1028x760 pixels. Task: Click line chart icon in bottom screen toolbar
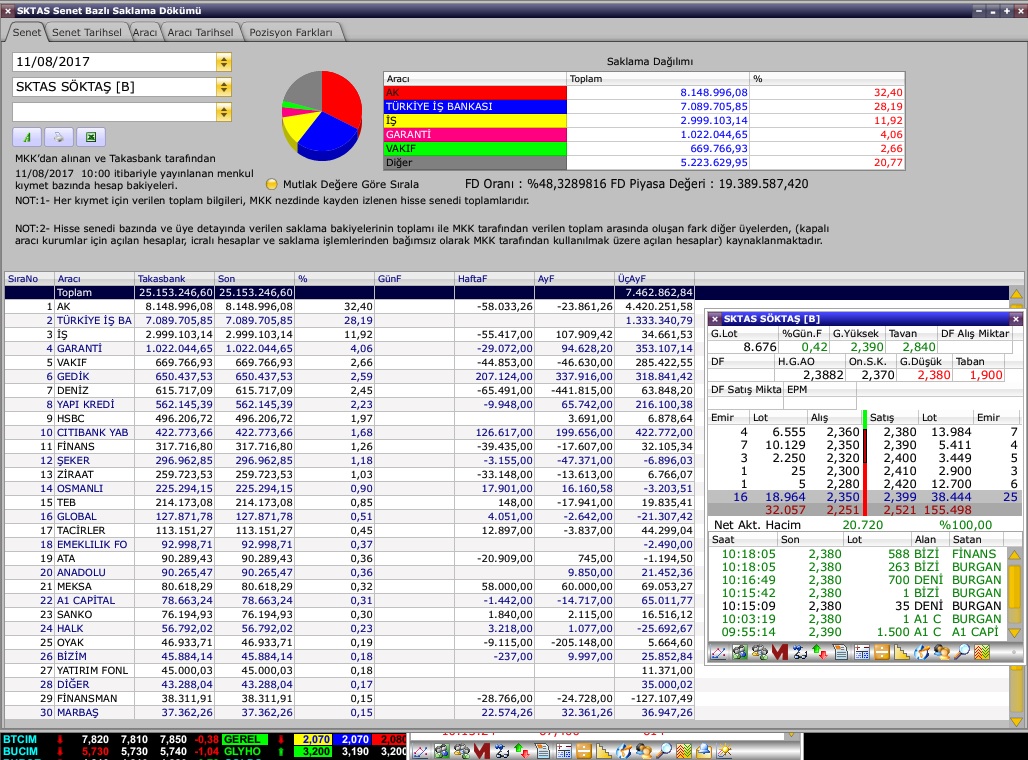click(x=420, y=751)
